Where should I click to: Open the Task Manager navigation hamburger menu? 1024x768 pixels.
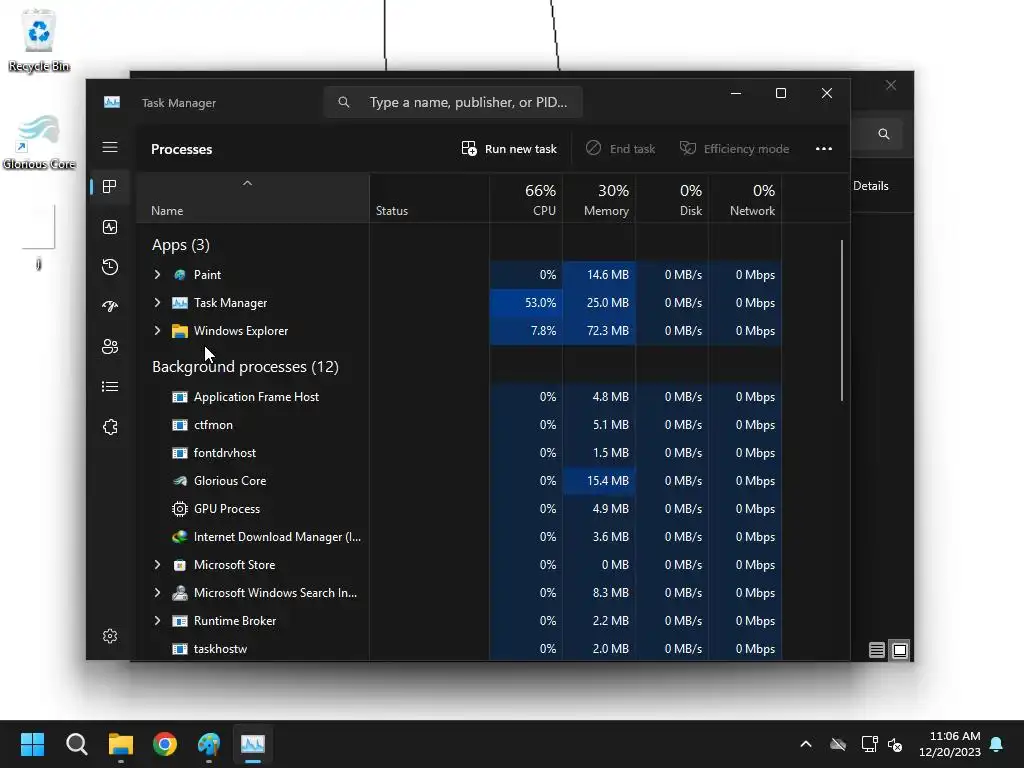click(x=110, y=147)
